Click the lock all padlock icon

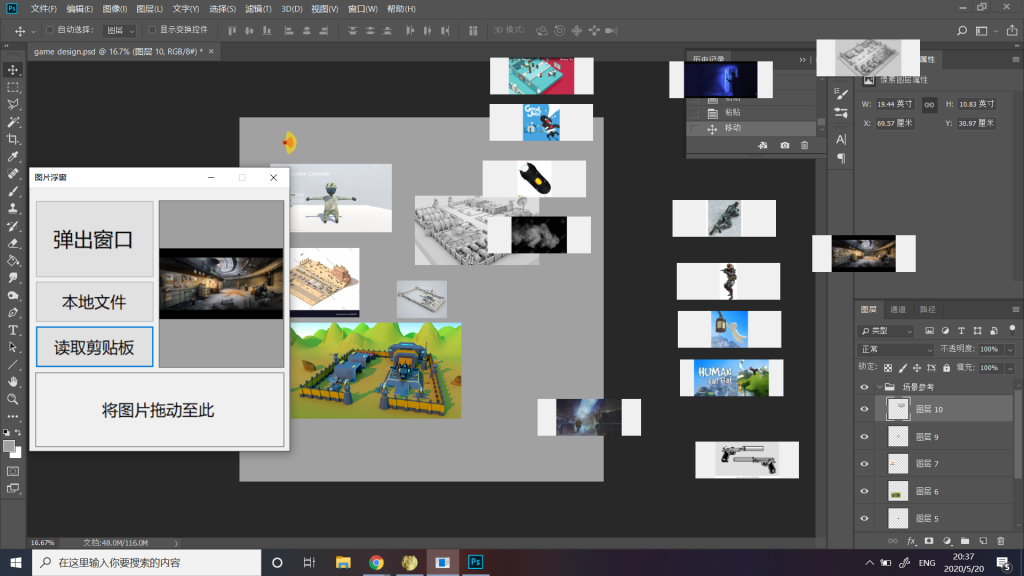(x=946, y=368)
